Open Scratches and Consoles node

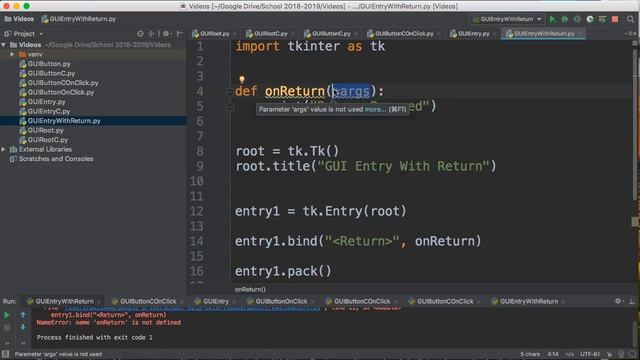pos(56,159)
